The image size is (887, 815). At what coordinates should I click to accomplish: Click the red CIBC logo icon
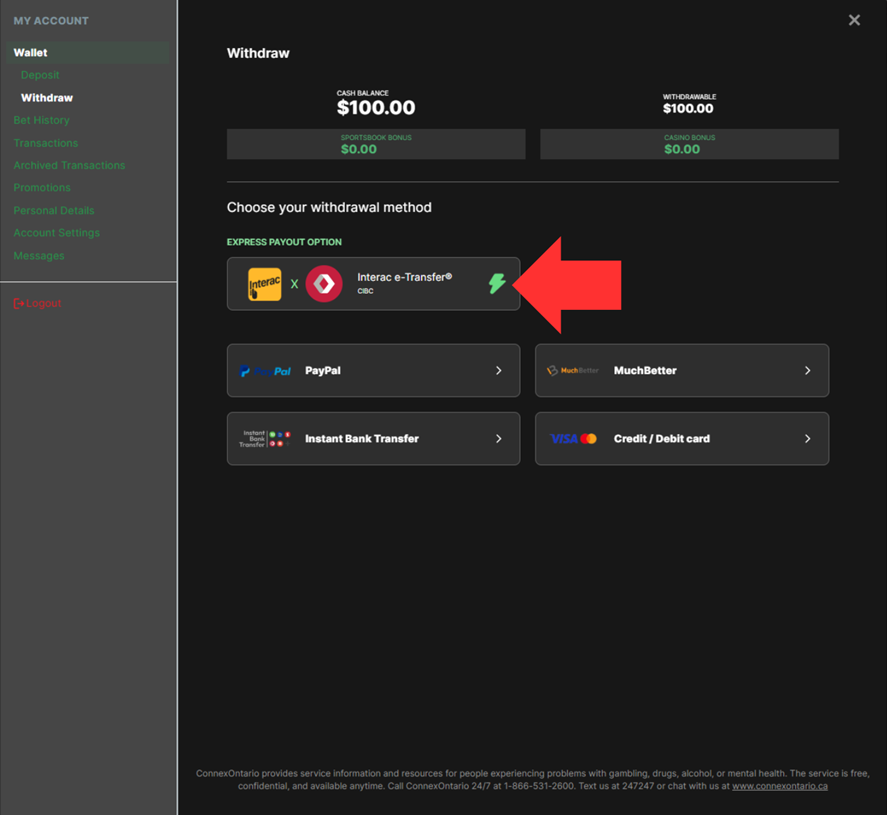click(x=324, y=284)
